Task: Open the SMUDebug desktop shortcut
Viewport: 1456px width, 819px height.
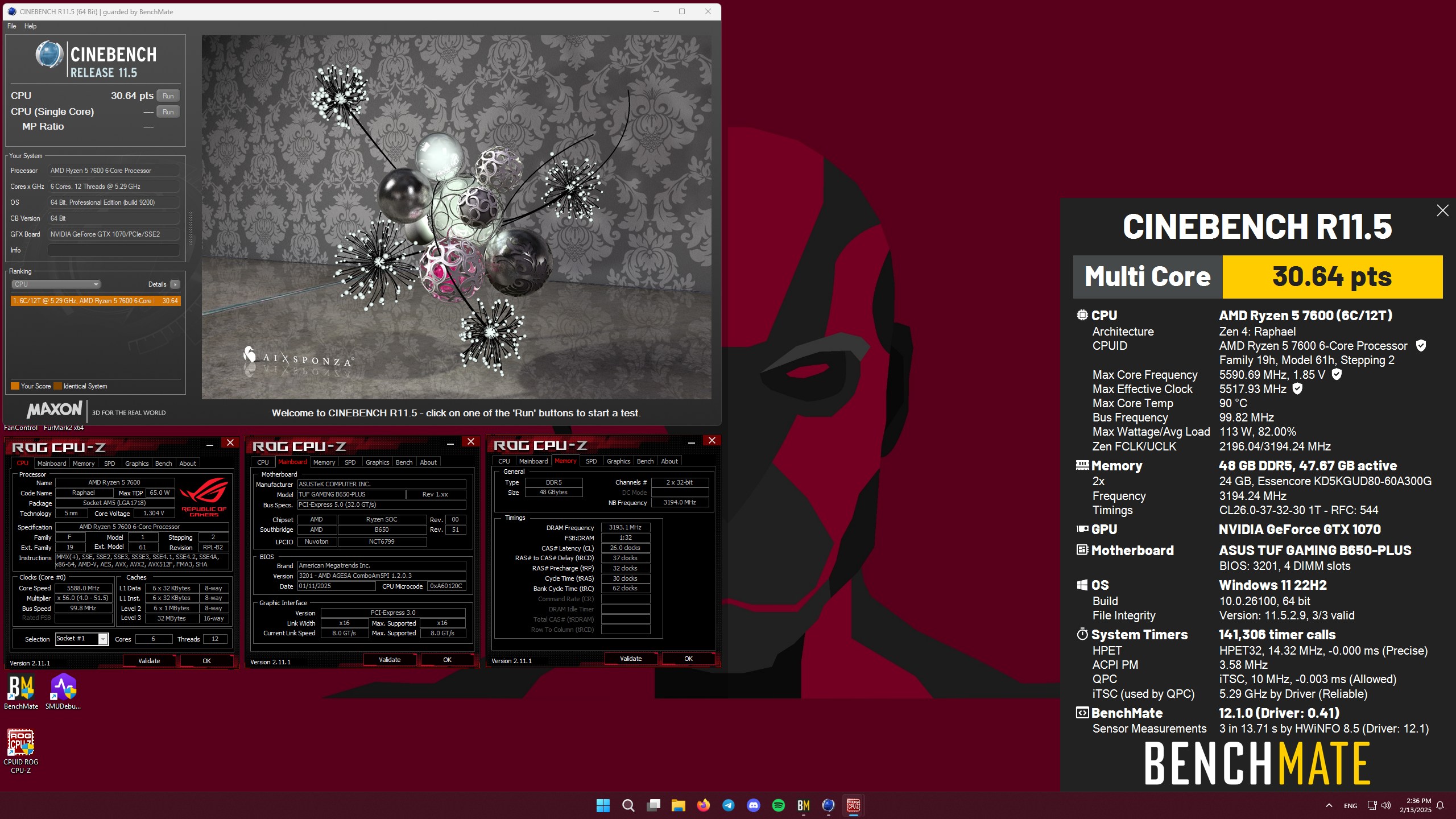Action: (63, 692)
